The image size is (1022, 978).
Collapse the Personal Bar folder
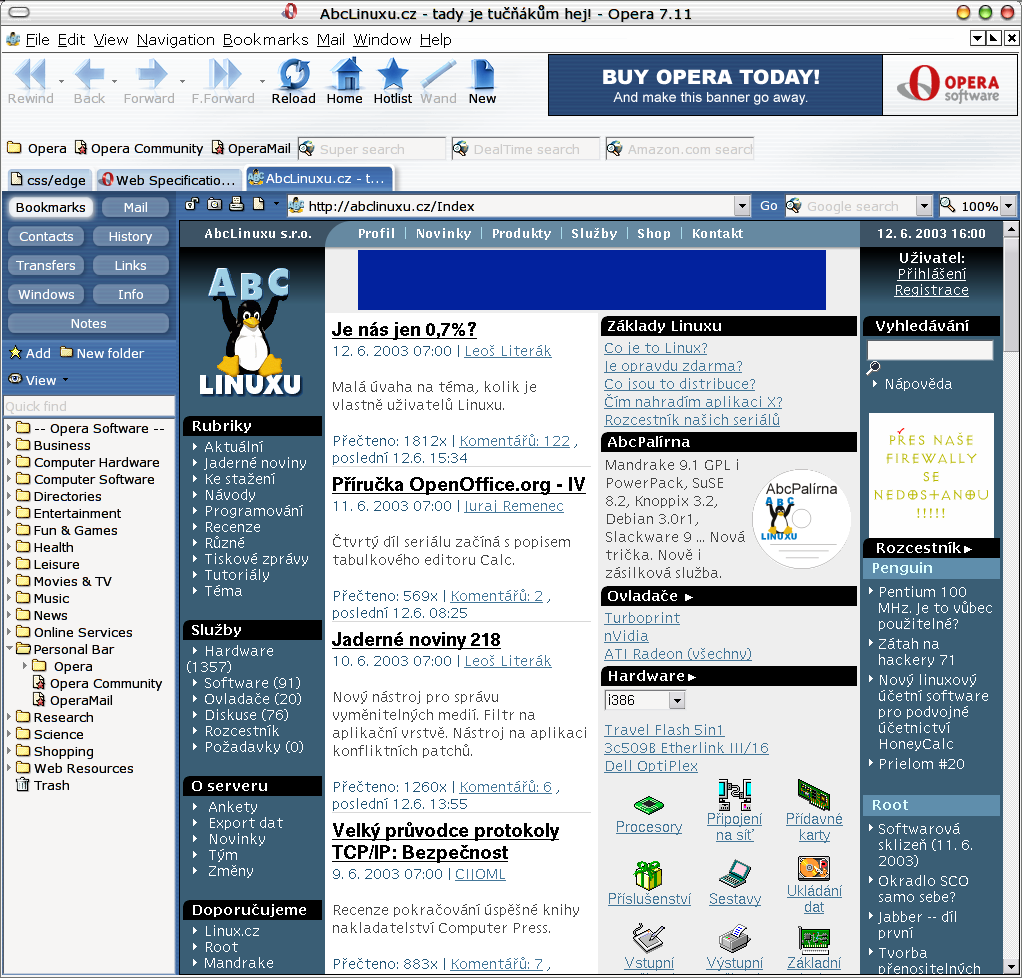click(x=9, y=649)
